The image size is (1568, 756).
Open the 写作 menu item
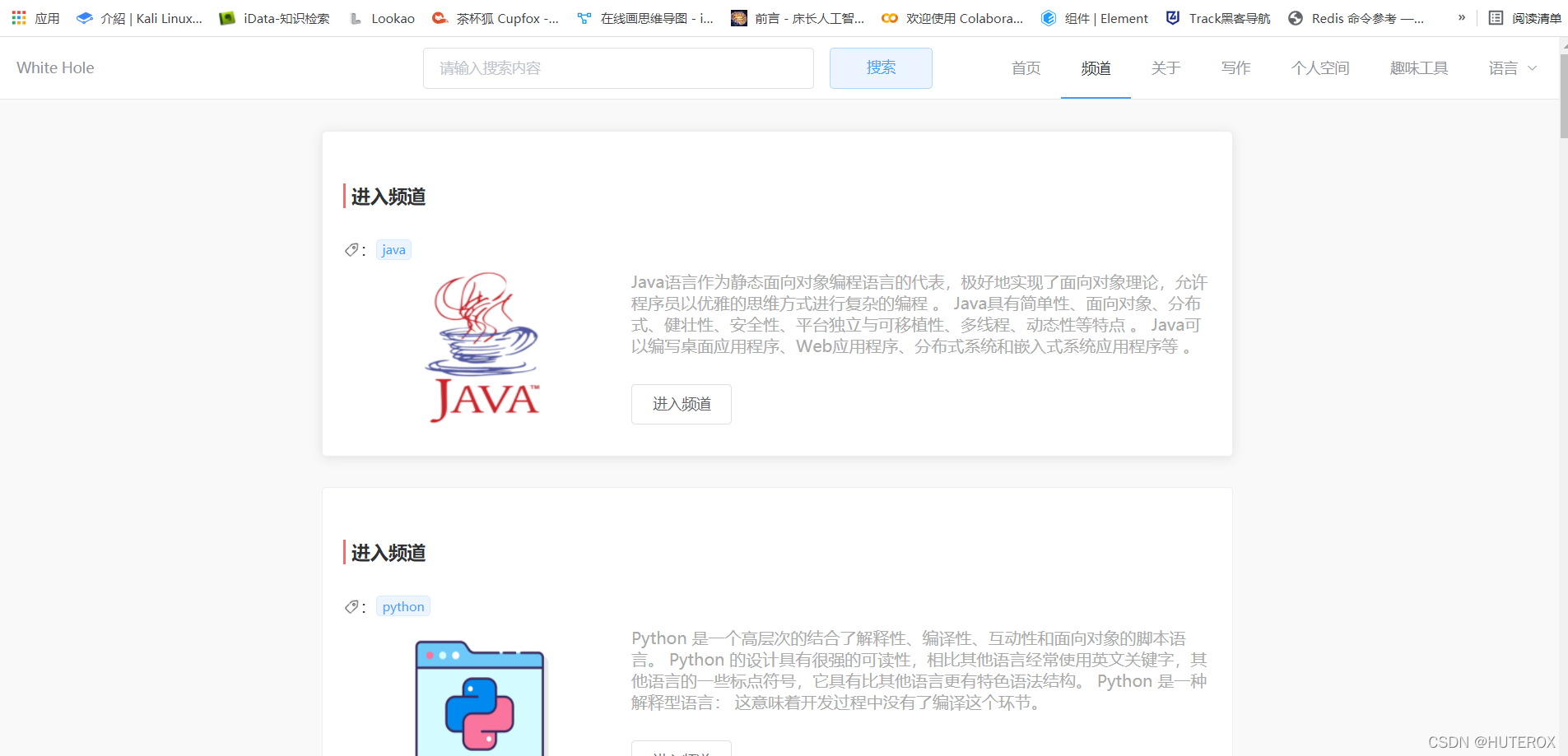[x=1235, y=68]
